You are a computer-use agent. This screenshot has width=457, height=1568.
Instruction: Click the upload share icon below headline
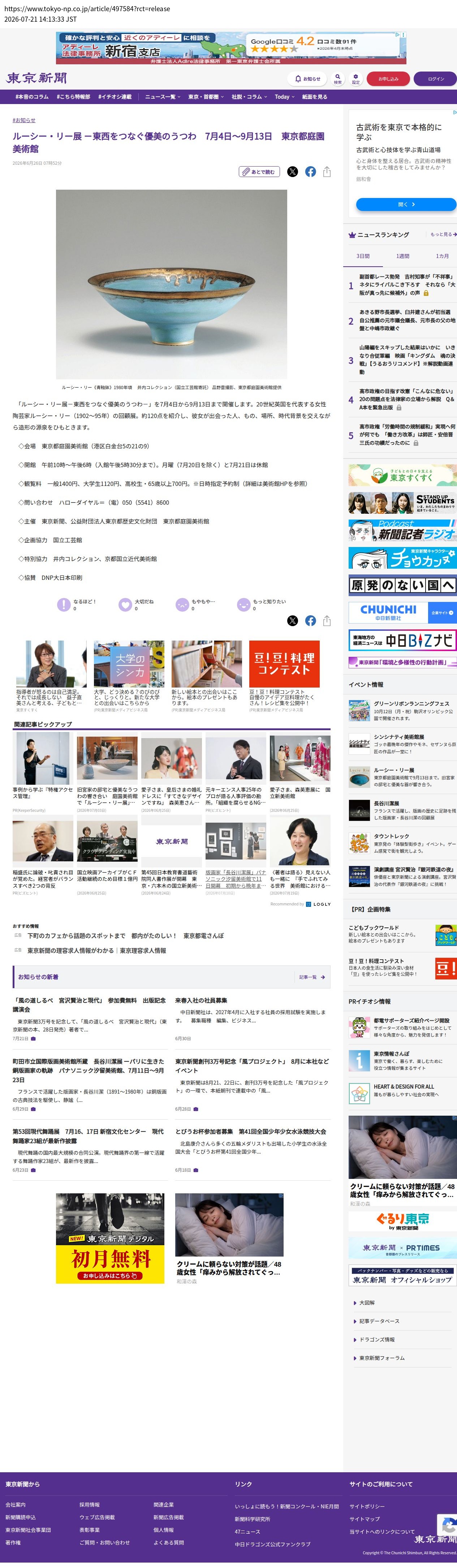tap(327, 172)
